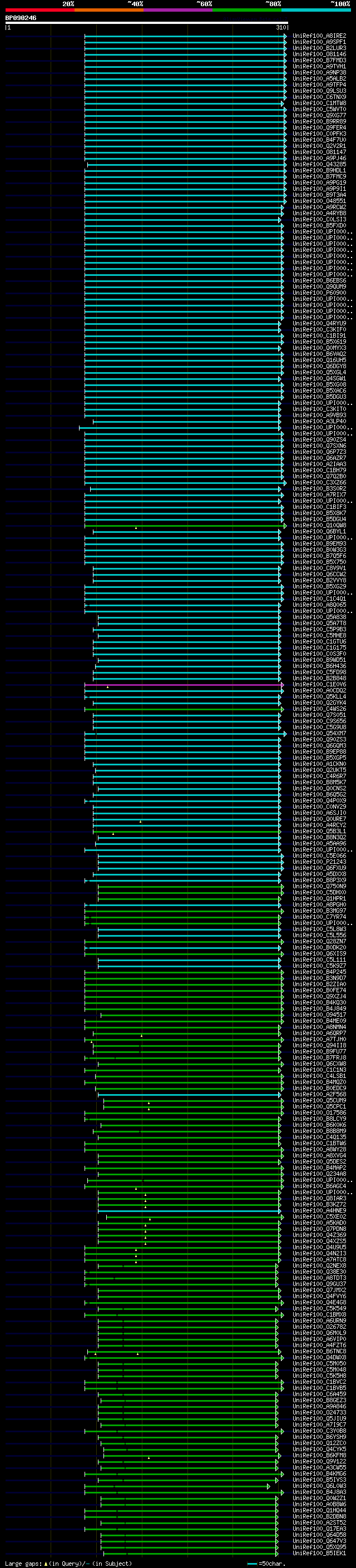Open hit UniRef100_A9SPF1
Viewport: 356px width, 1568px height.
click(319, 42)
